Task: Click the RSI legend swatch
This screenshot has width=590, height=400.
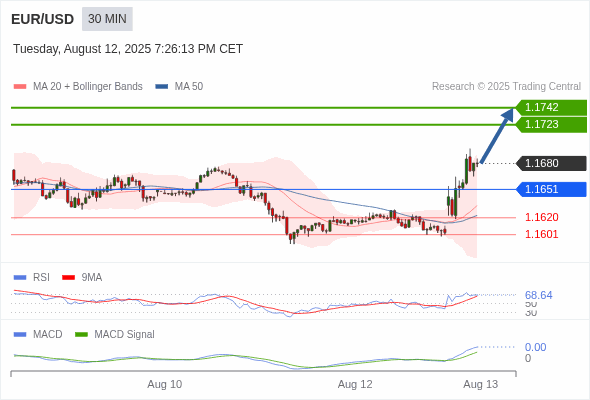Action: coord(20,278)
